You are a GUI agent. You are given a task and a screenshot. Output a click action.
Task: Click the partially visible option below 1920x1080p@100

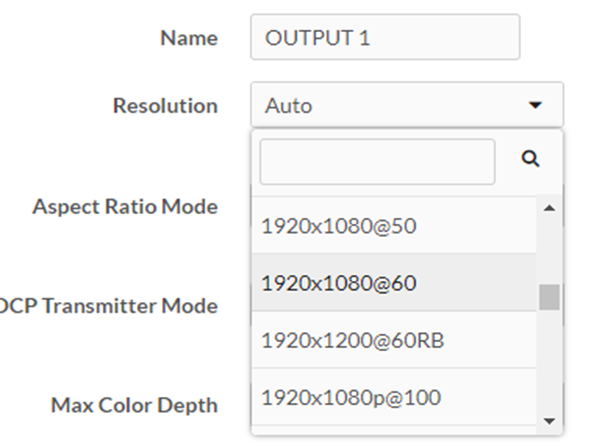[x=394, y=430]
